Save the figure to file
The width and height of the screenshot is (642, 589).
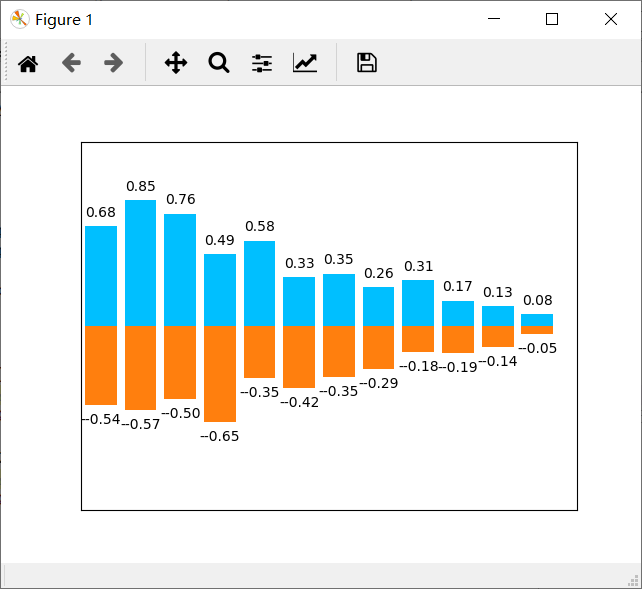point(367,63)
